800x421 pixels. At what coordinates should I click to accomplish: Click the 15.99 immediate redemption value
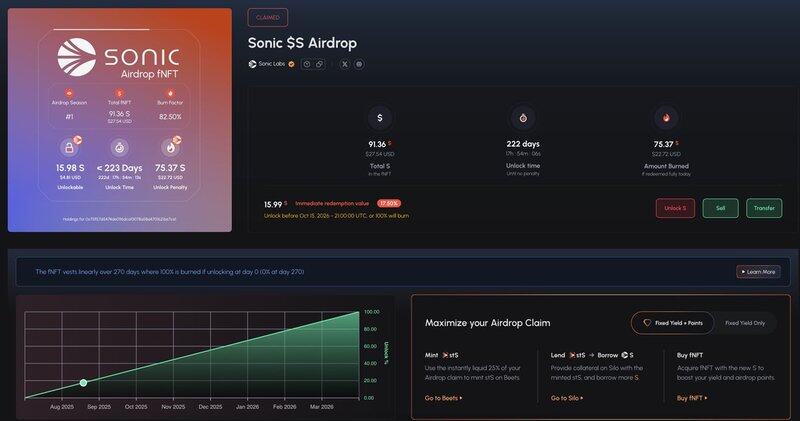(x=275, y=204)
